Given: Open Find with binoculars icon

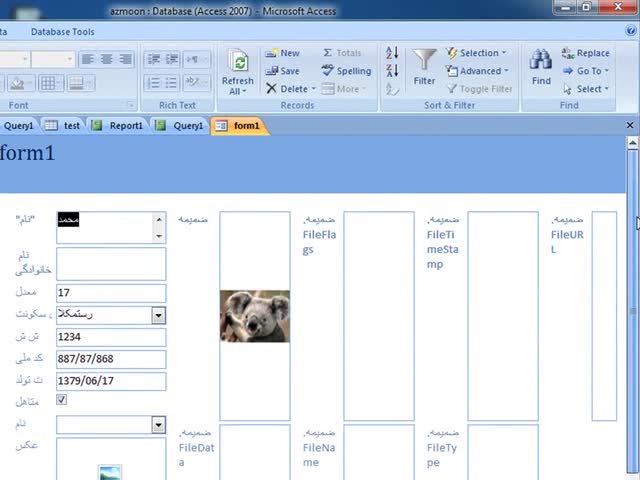Looking at the screenshot, I should point(541,60).
